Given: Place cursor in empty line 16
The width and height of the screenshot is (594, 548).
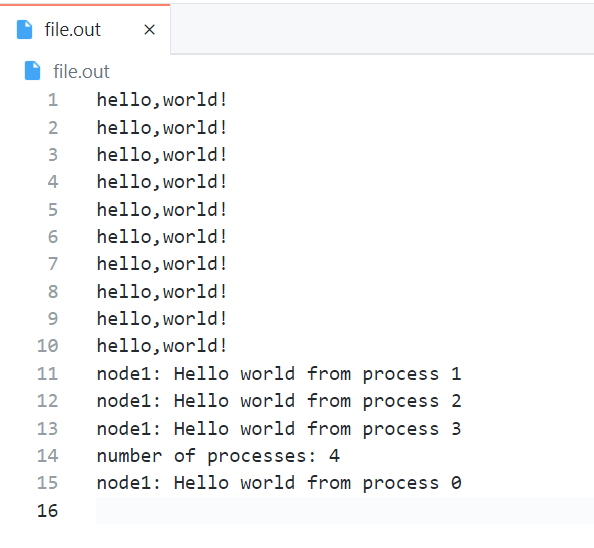Looking at the screenshot, I should point(345,510).
